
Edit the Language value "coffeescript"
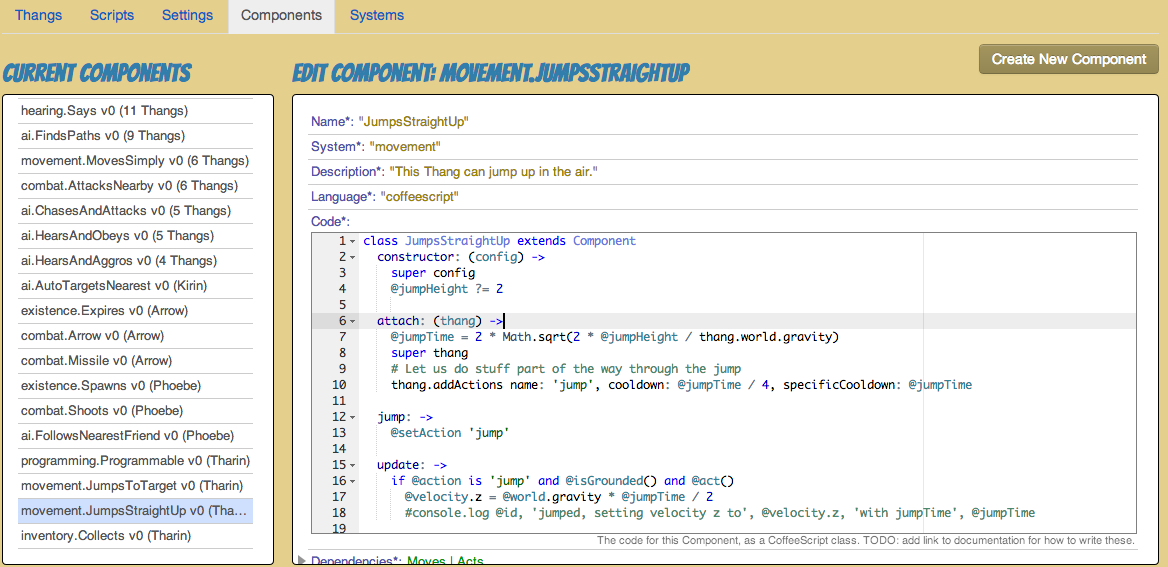tap(419, 197)
